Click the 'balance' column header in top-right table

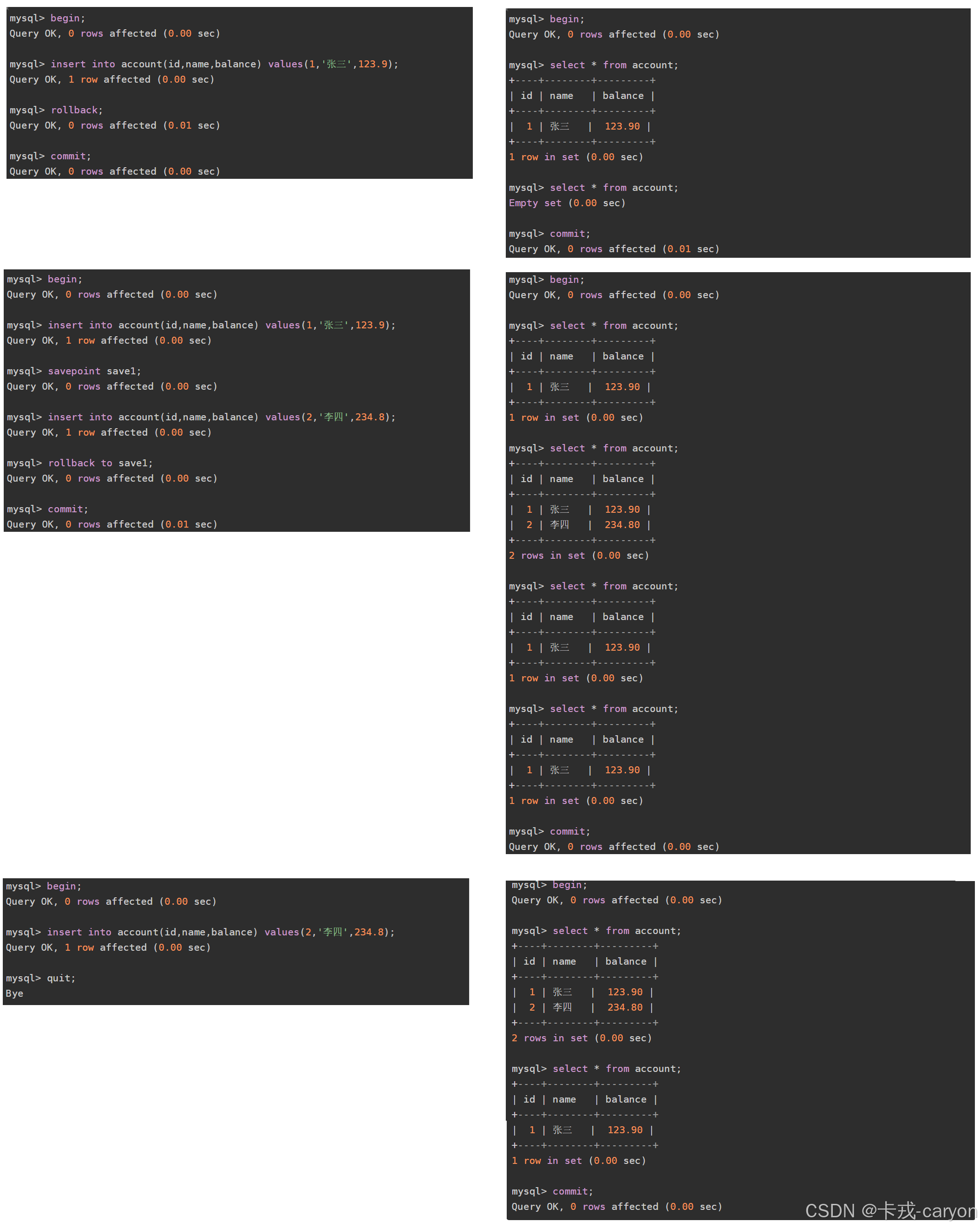click(x=623, y=96)
